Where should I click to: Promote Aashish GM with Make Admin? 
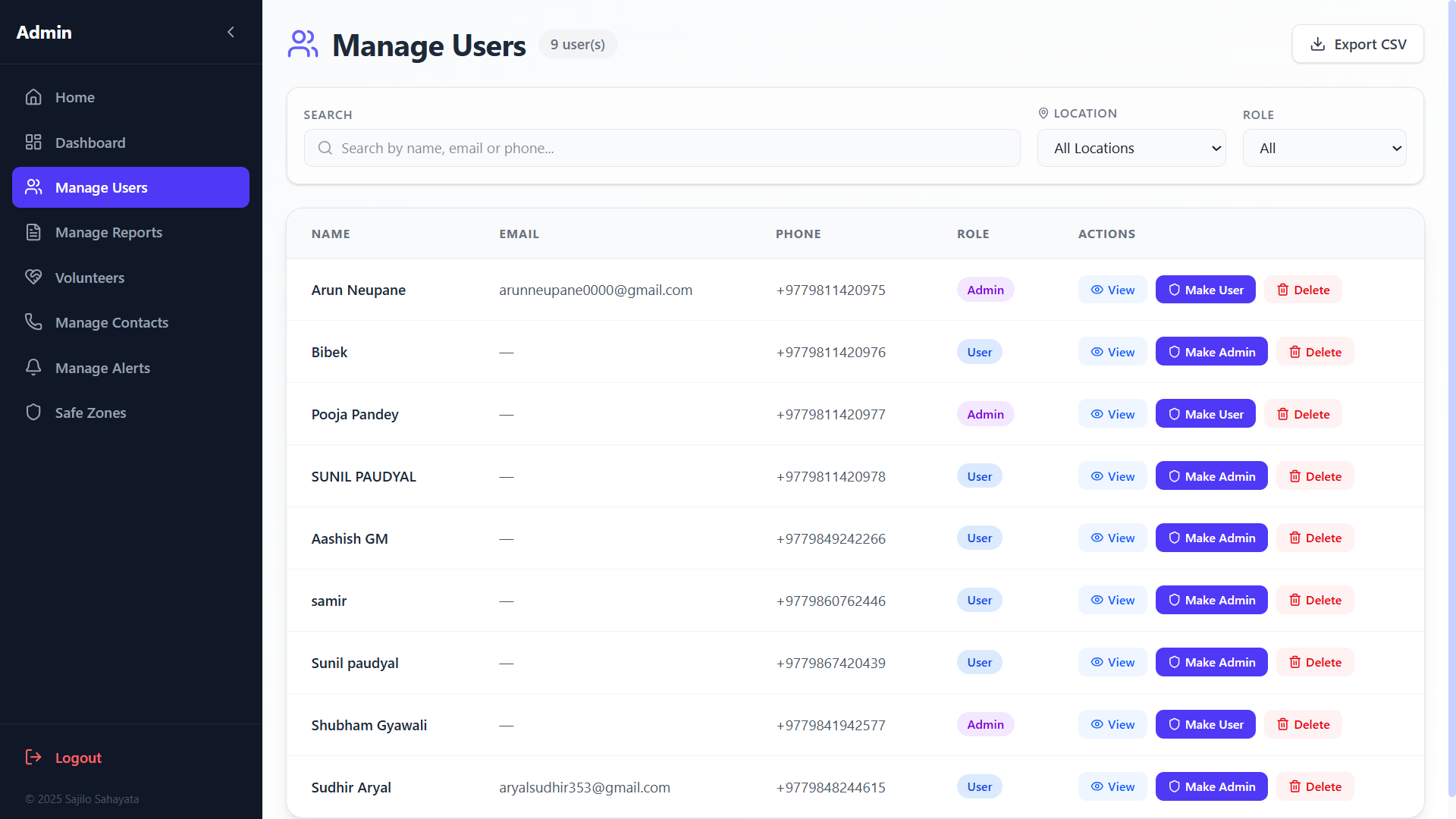click(x=1211, y=538)
